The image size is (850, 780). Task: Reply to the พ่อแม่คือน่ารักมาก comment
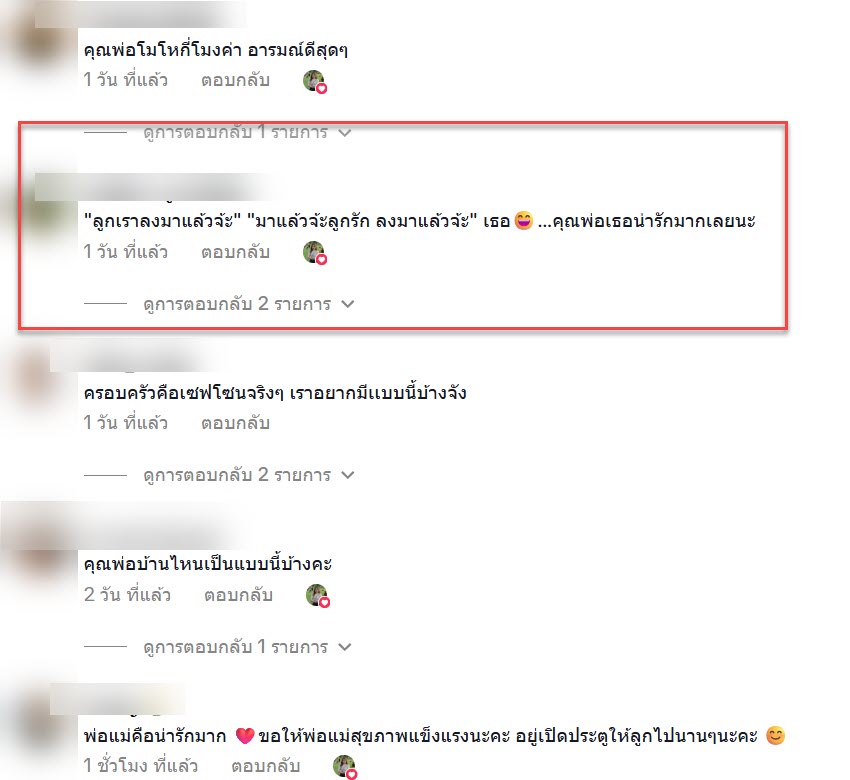tap(266, 766)
